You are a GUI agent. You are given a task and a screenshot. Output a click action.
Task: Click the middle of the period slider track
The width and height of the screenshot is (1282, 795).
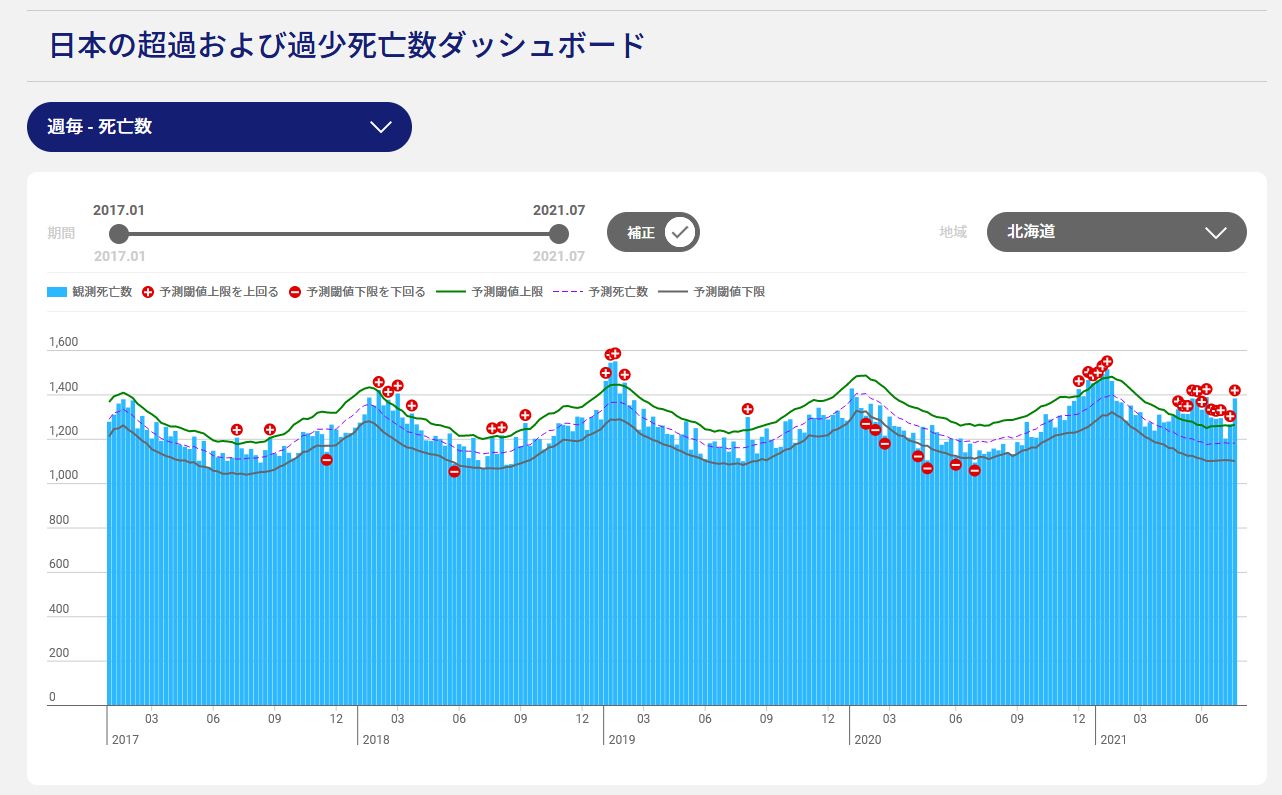339,234
